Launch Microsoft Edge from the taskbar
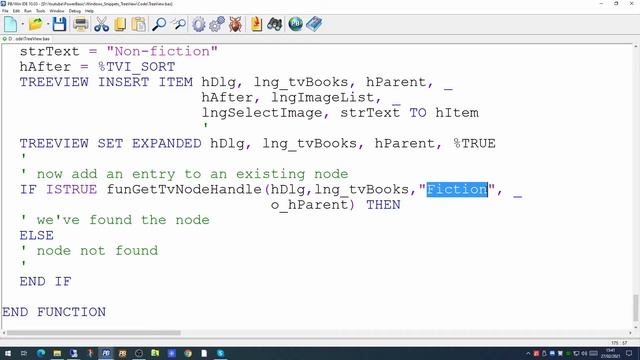Image resolution: width=640 pixels, height=360 pixels. coord(41,353)
